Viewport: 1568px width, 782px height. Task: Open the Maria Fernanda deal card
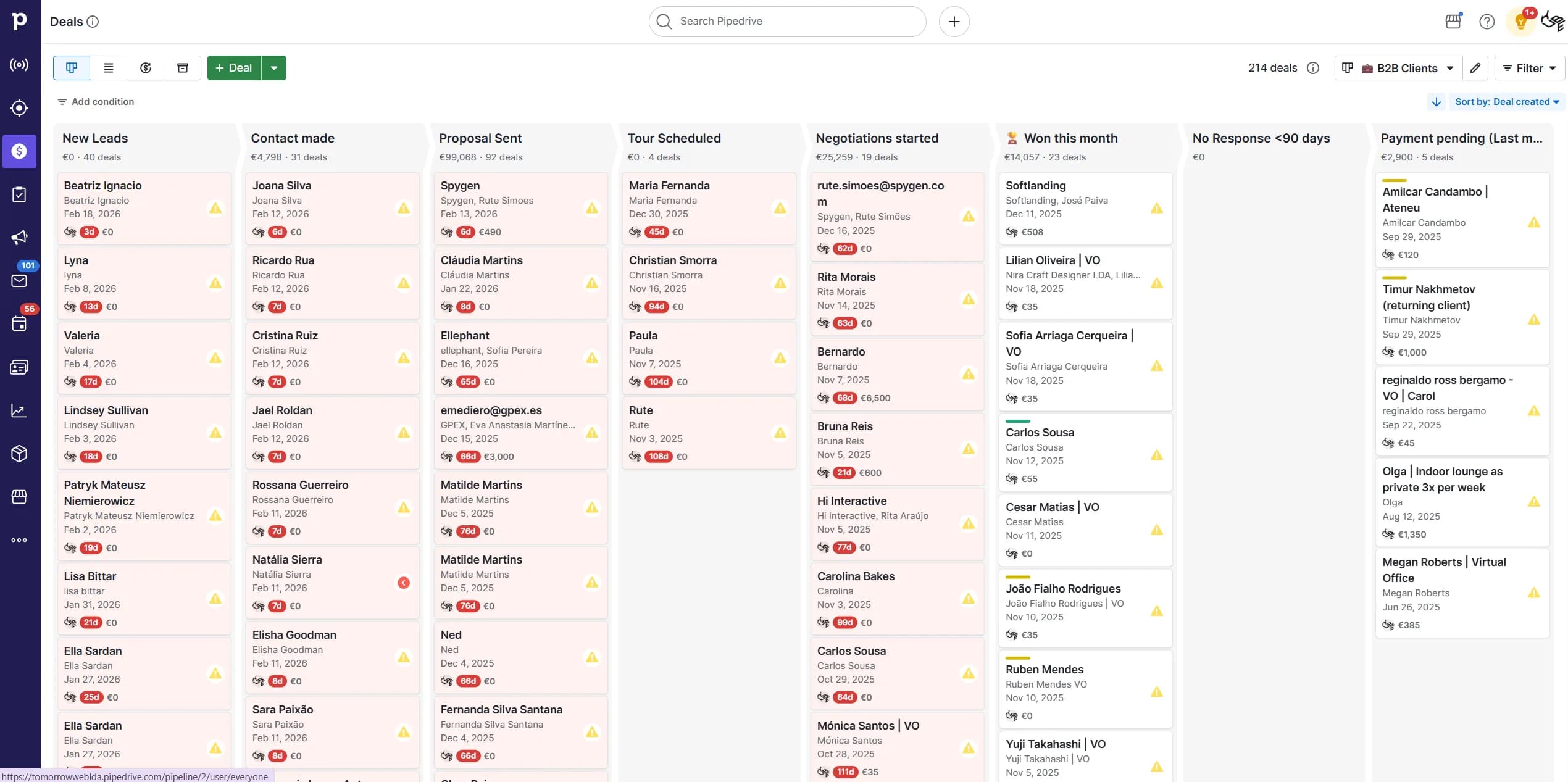click(x=709, y=209)
